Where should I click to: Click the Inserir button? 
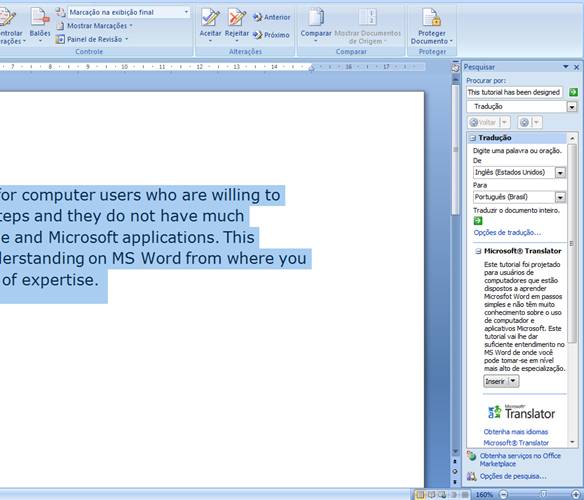tap(495, 381)
